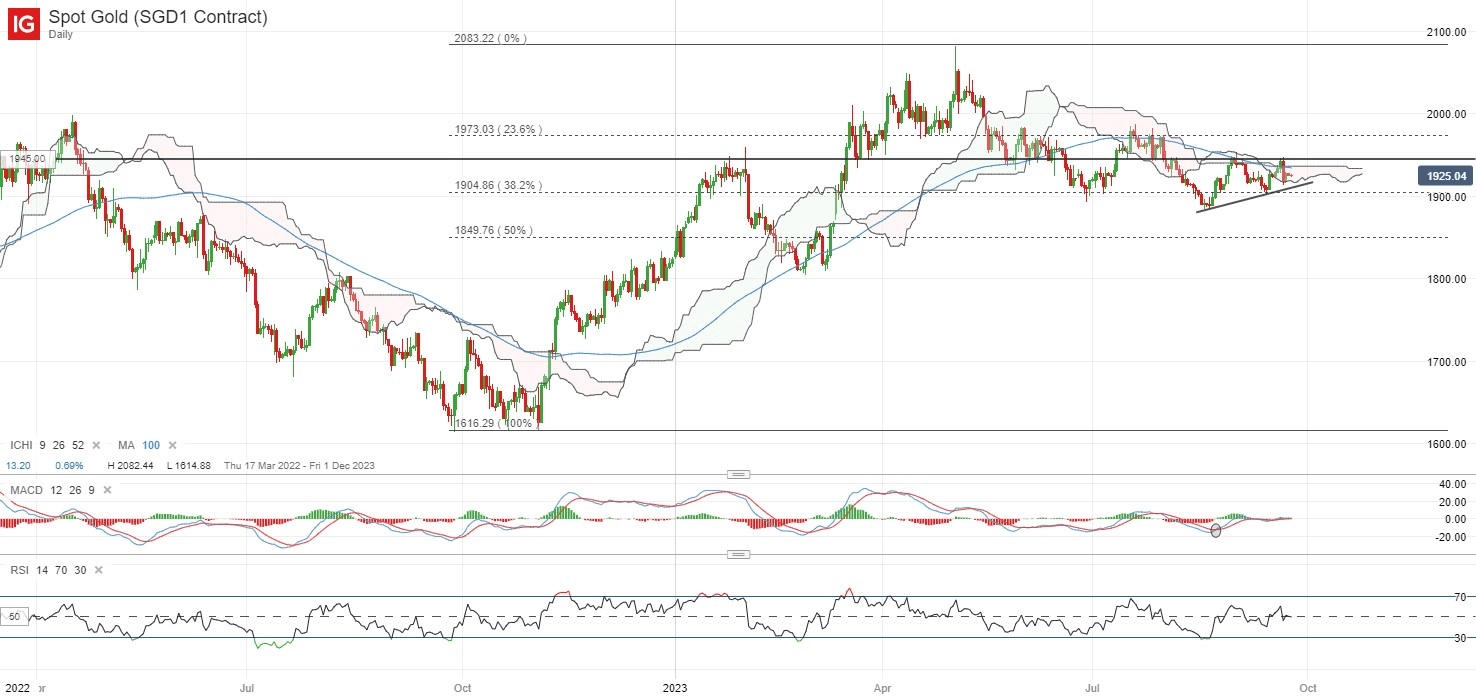Select the 2083.22 (0%) Fibonacci level label
Viewport: 1476px width, 697px height.
coord(489,39)
